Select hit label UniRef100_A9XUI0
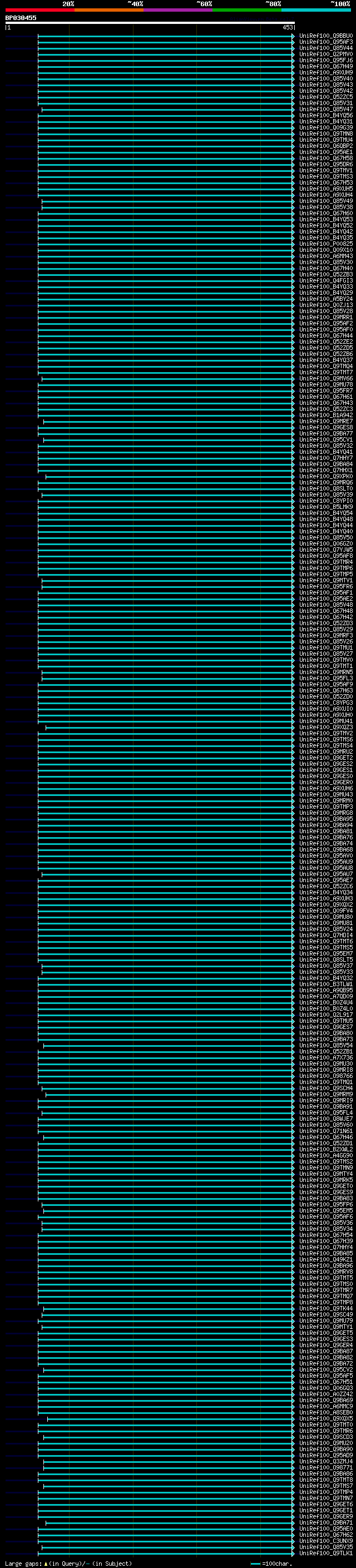Viewport: 356px width, 1568px height. tap(326, 709)
